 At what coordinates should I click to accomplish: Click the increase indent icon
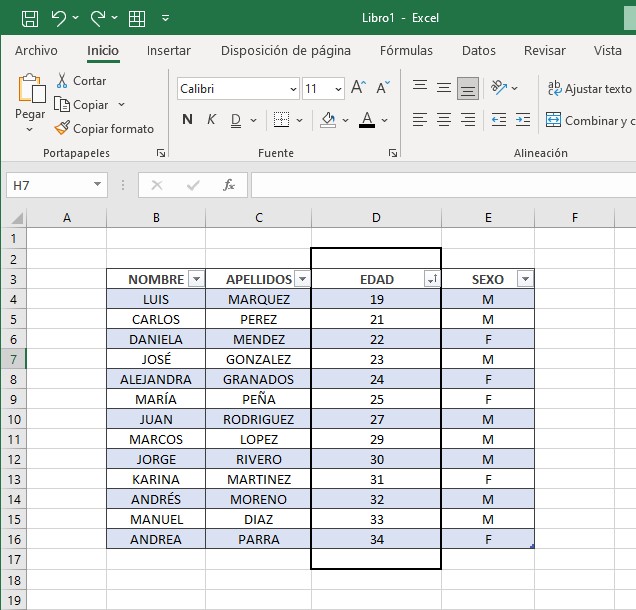[x=523, y=120]
